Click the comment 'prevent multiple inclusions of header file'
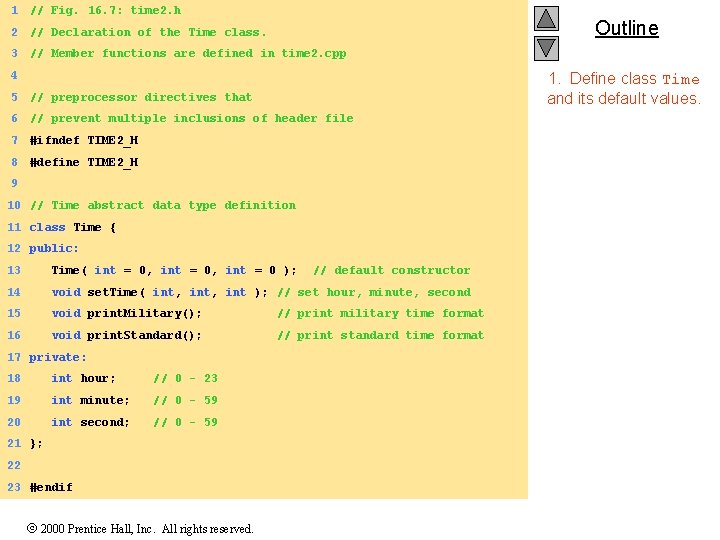Viewport: 720px width, 540px height. tap(202, 118)
